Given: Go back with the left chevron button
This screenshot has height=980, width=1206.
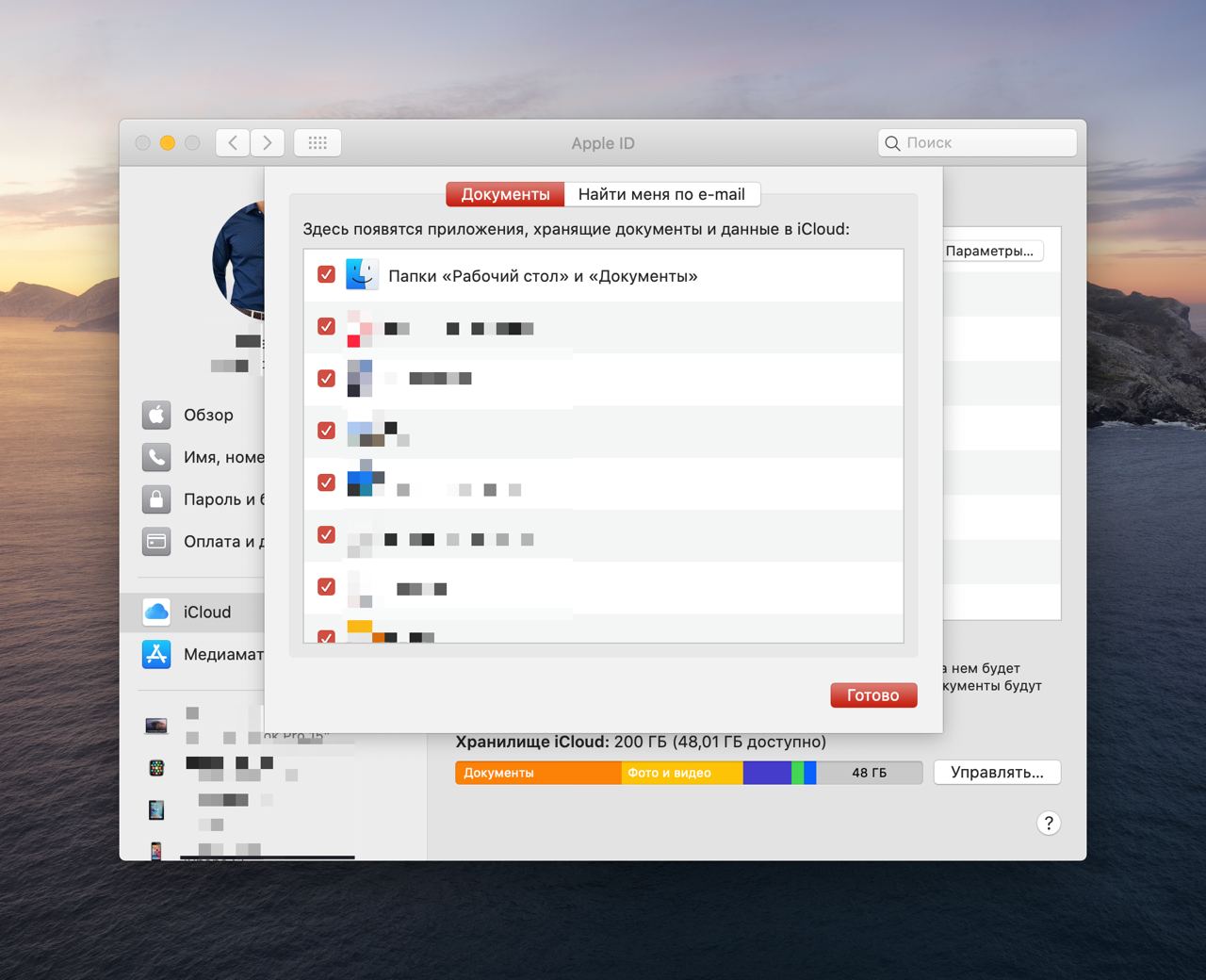Looking at the screenshot, I should 233,142.
